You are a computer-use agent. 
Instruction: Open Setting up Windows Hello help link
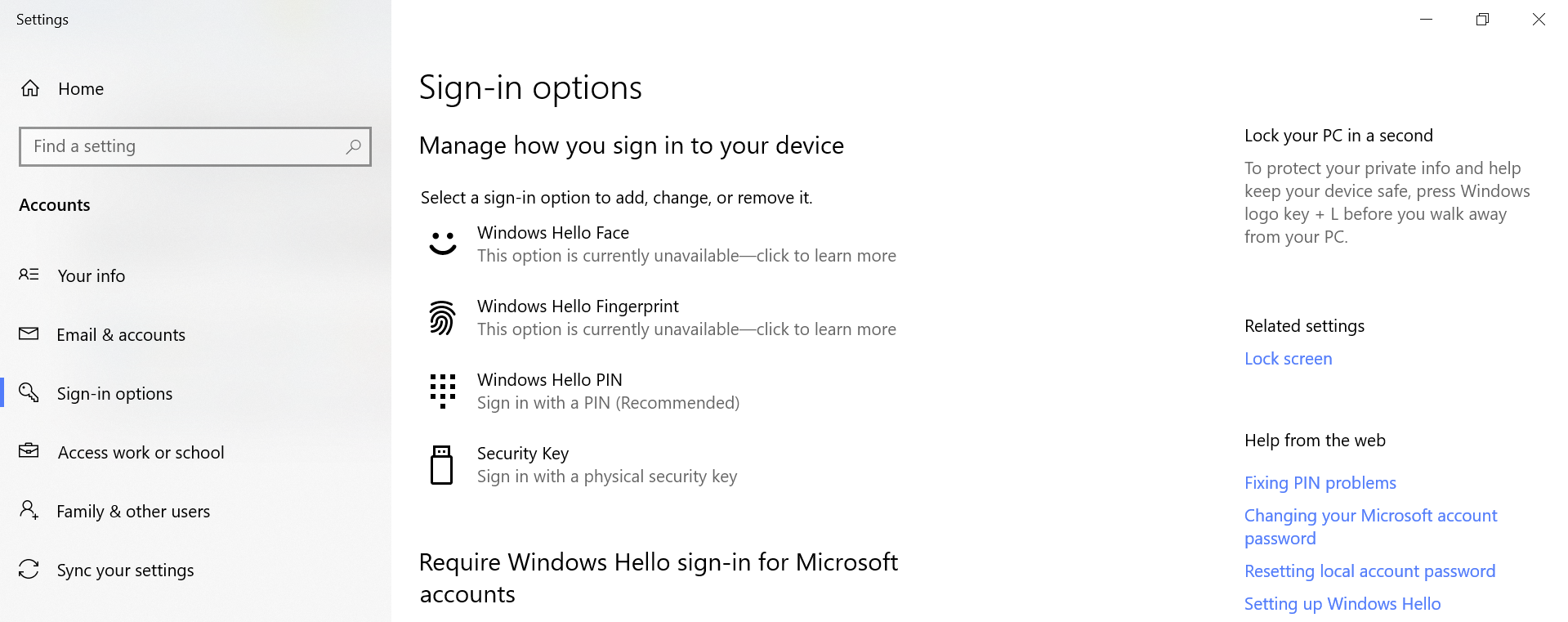pos(1342,603)
